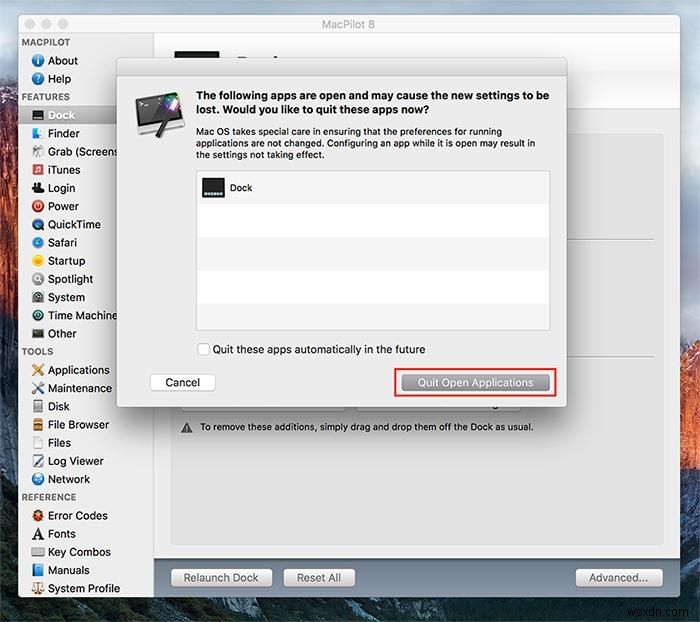Image resolution: width=700 pixels, height=622 pixels.
Task: Click the About info icon in sidebar
Action: (38, 60)
